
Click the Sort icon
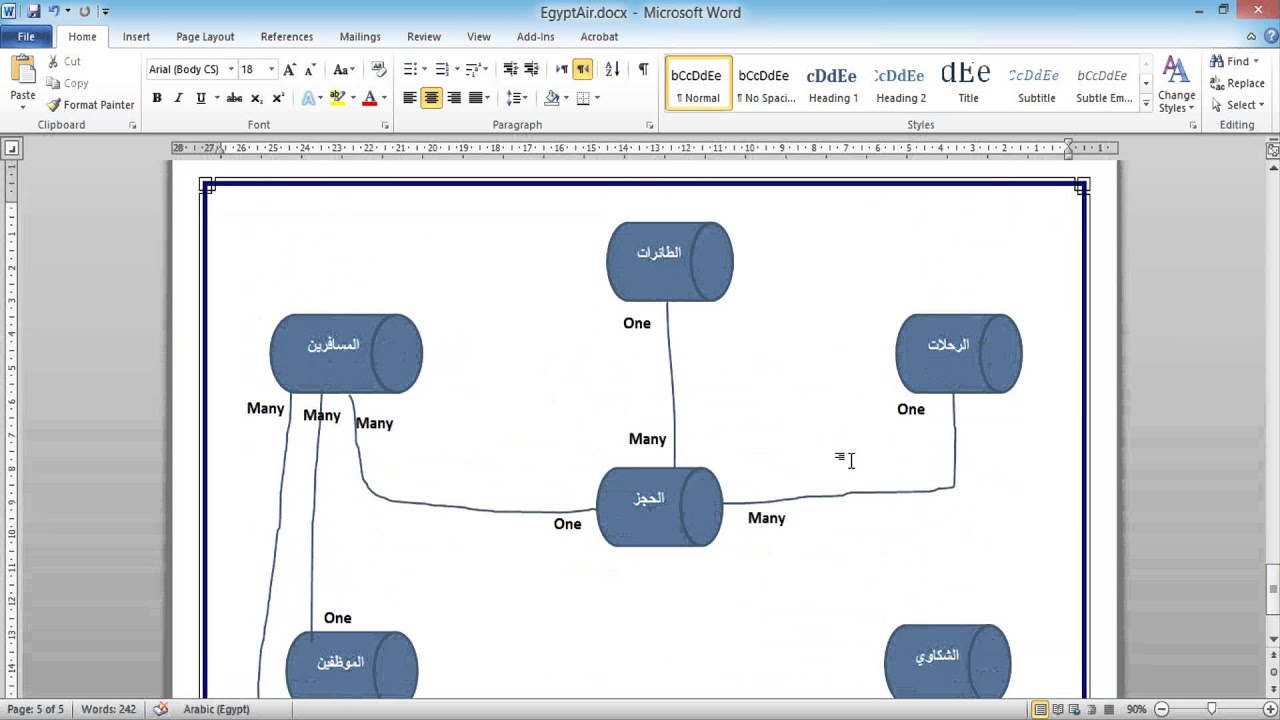coord(612,70)
